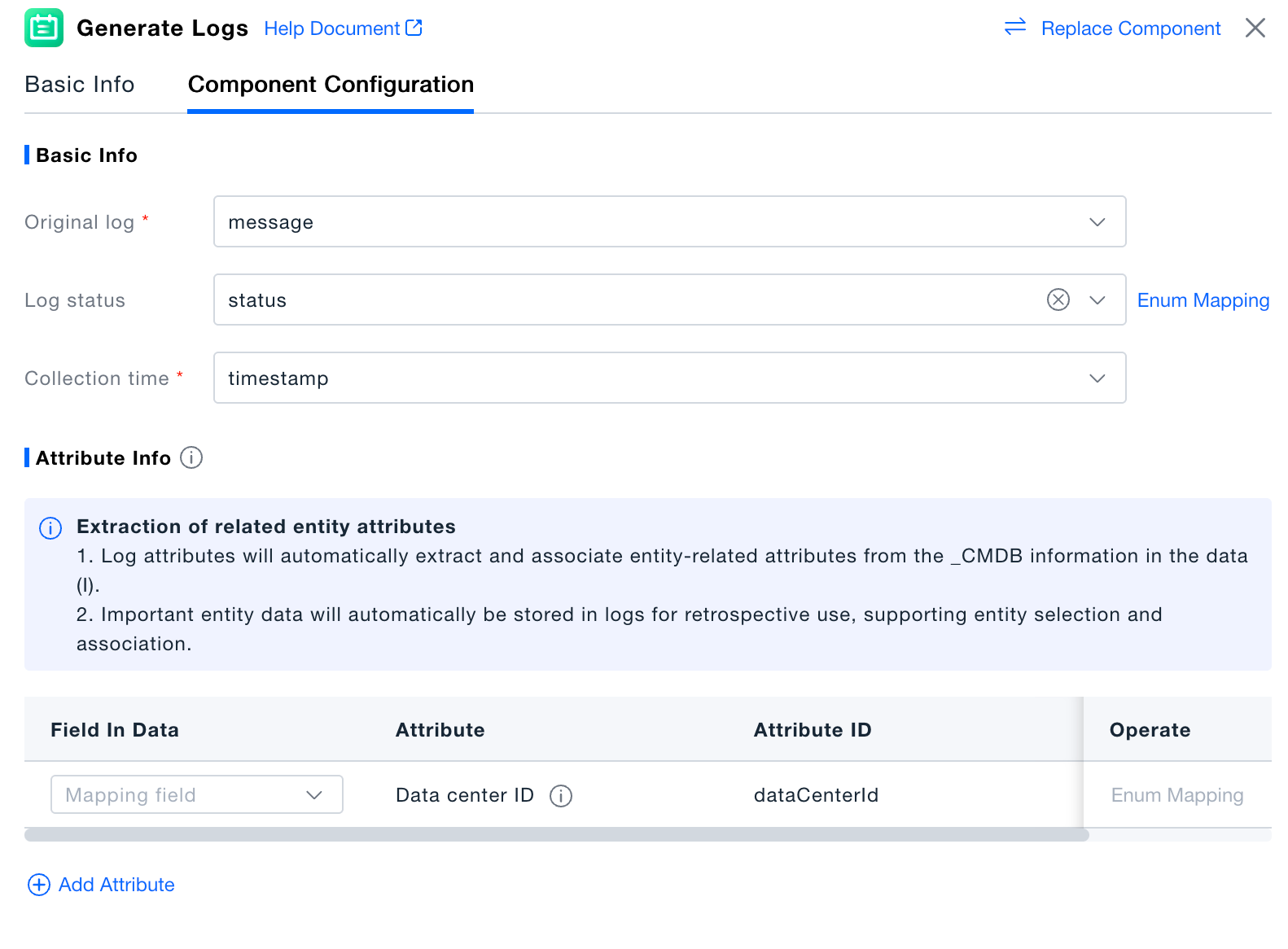
Task: Expand the Collection time dropdown
Action: (1097, 378)
